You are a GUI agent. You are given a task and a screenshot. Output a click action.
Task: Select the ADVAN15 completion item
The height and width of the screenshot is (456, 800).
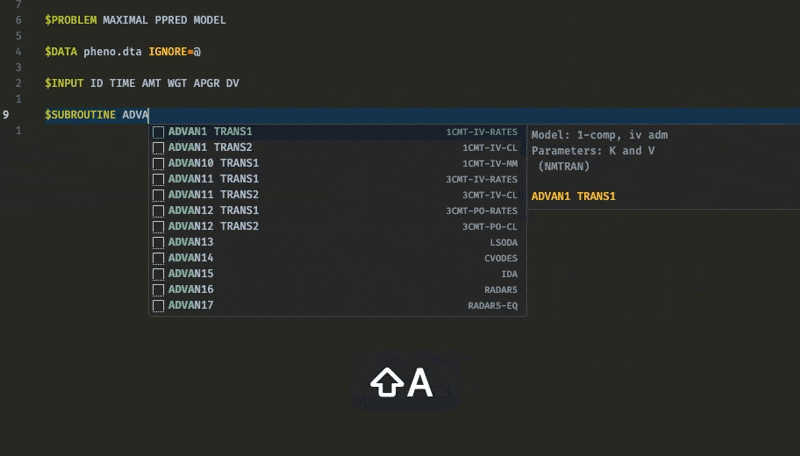[x=337, y=274]
